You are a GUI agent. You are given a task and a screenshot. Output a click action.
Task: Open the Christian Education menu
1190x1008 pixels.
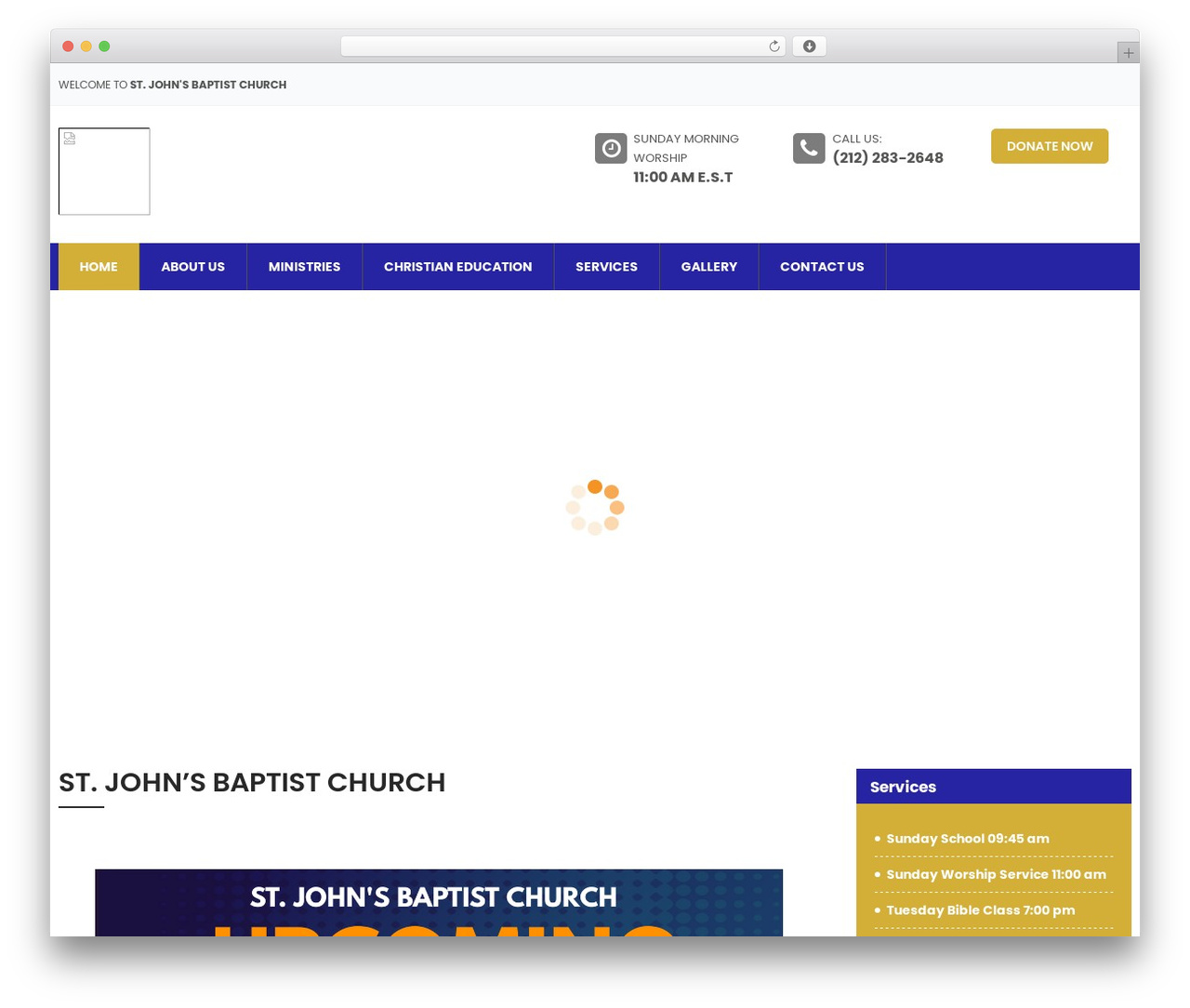pyautogui.click(x=458, y=267)
